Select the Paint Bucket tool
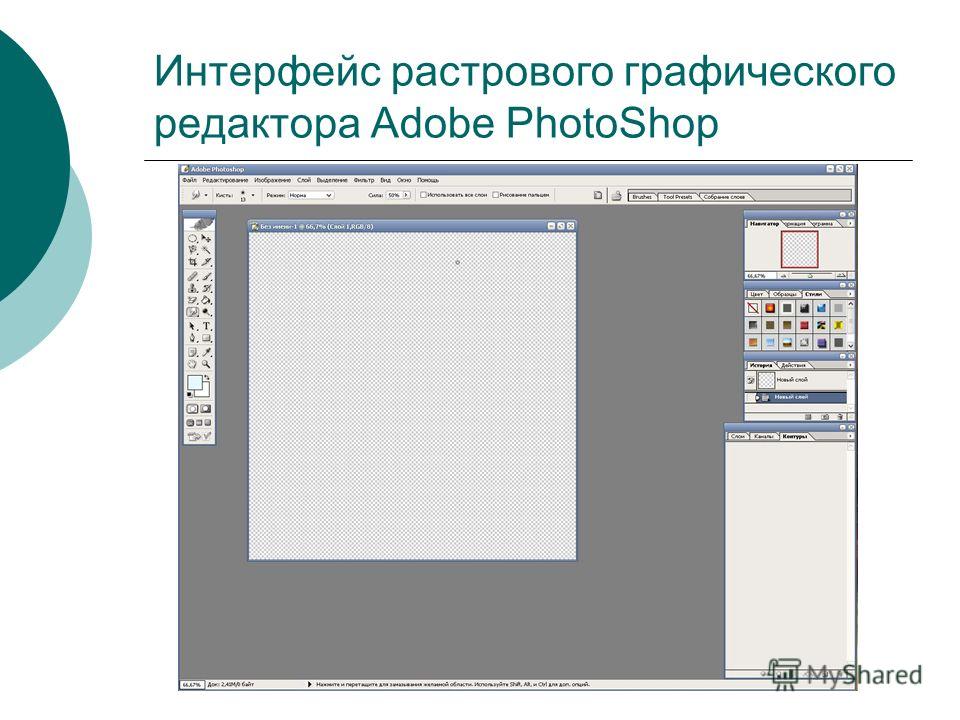Image resolution: width=960 pixels, height=720 pixels. [206, 300]
